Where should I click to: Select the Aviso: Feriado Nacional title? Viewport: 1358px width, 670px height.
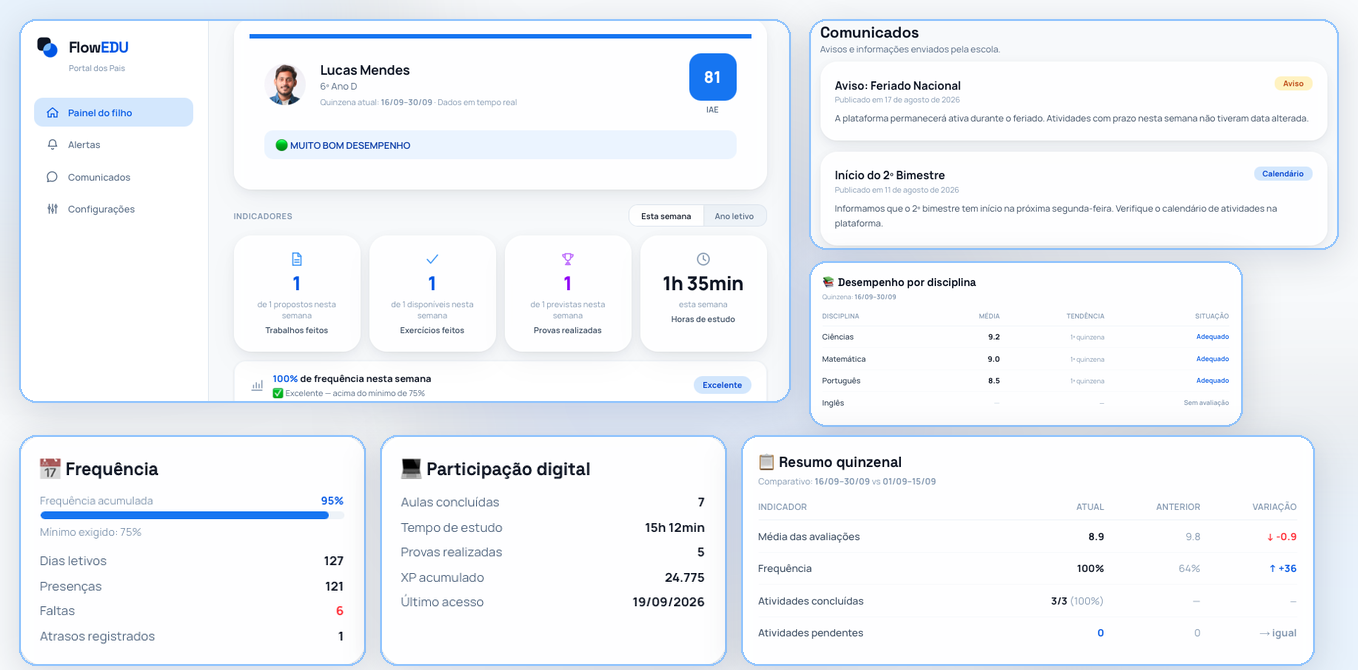point(898,86)
